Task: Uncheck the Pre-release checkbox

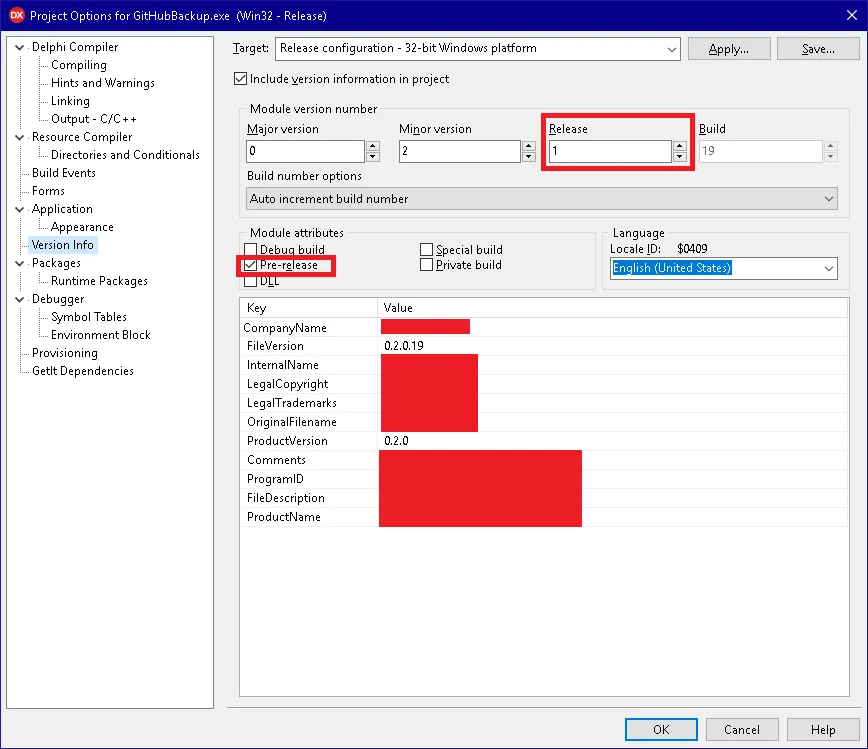Action: (251, 265)
